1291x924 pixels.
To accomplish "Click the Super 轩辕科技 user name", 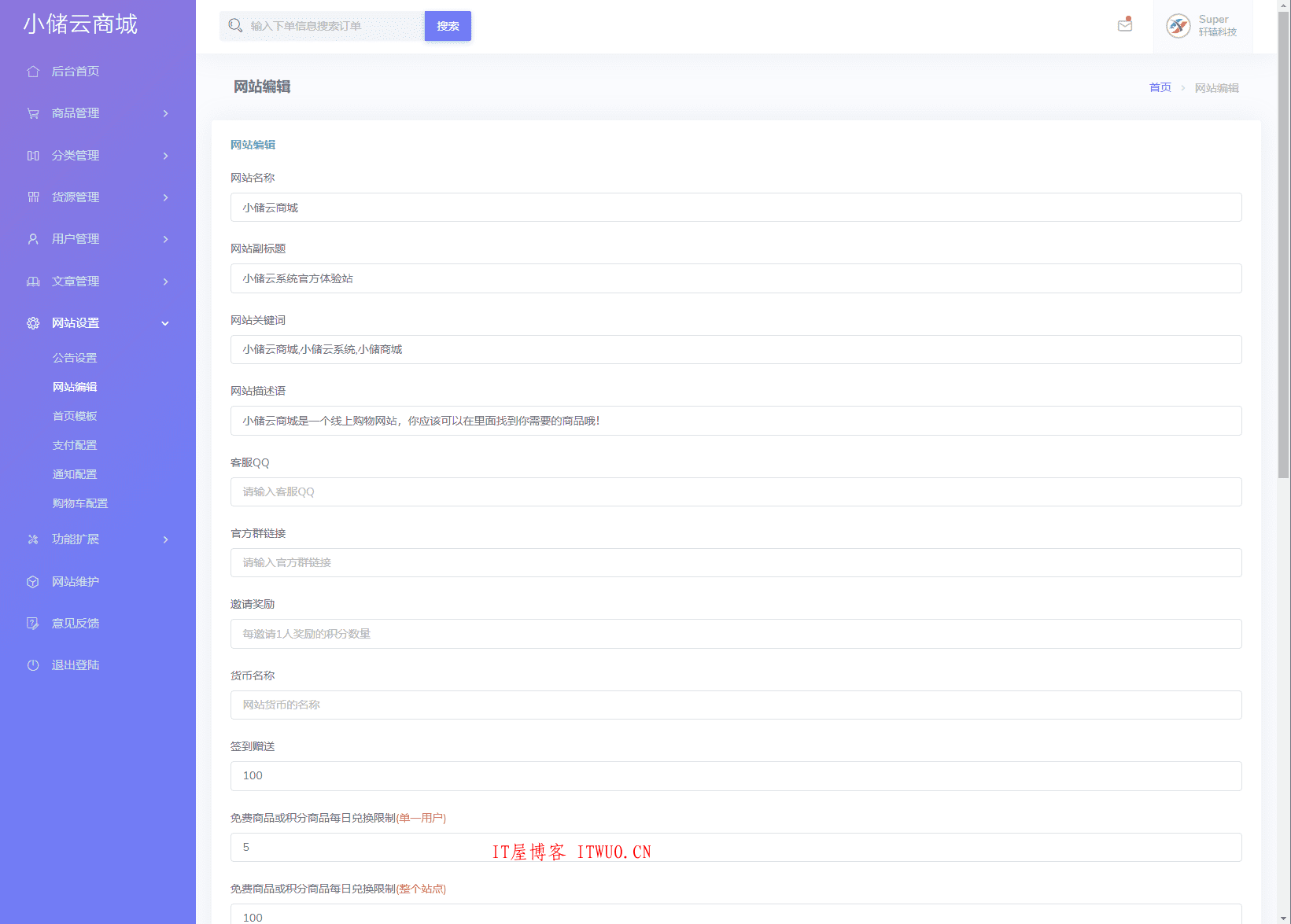I will tap(1217, 25).
